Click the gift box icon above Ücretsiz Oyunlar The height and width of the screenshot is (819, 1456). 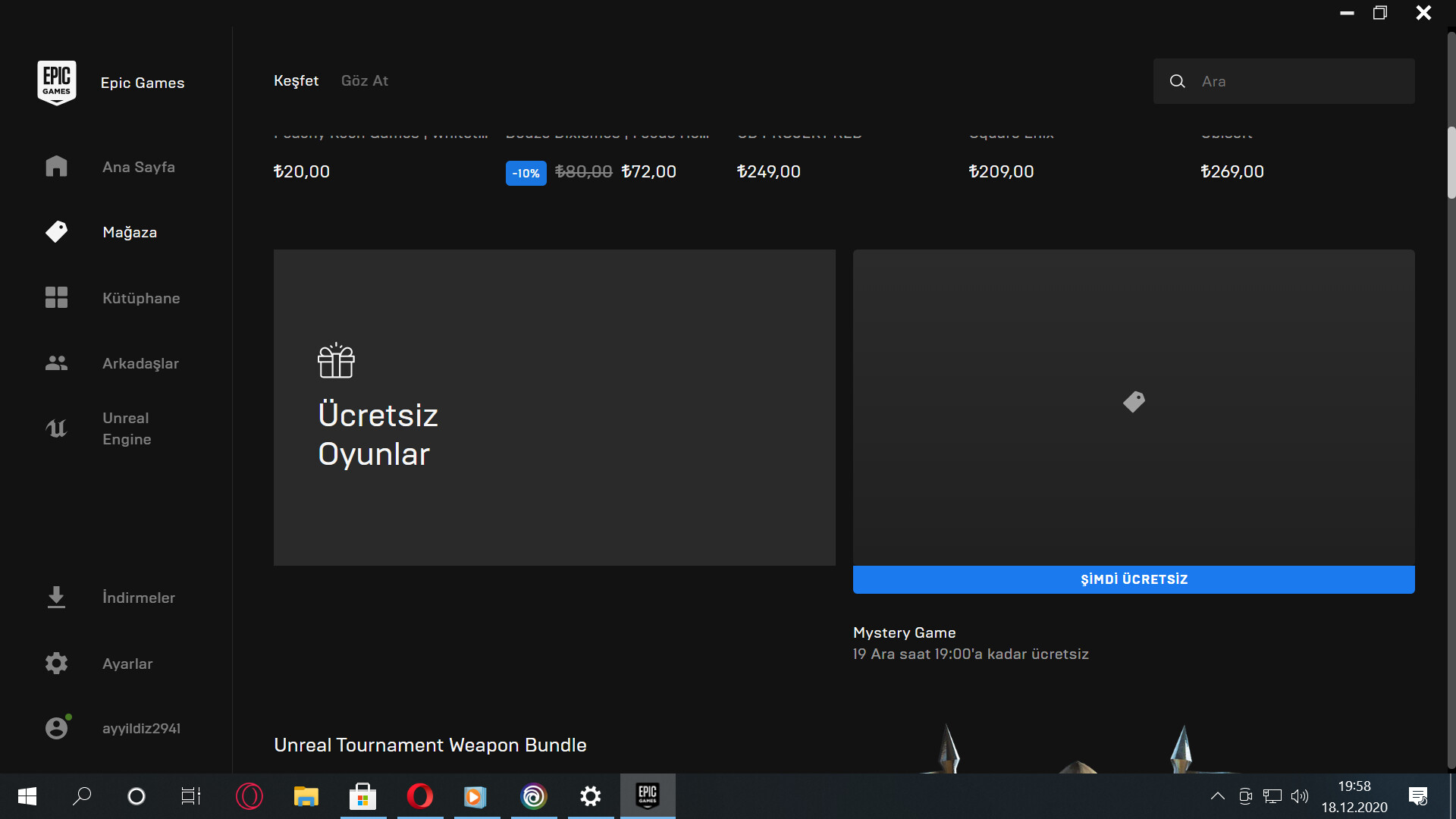pyautogui.click(x=336, y=360)
